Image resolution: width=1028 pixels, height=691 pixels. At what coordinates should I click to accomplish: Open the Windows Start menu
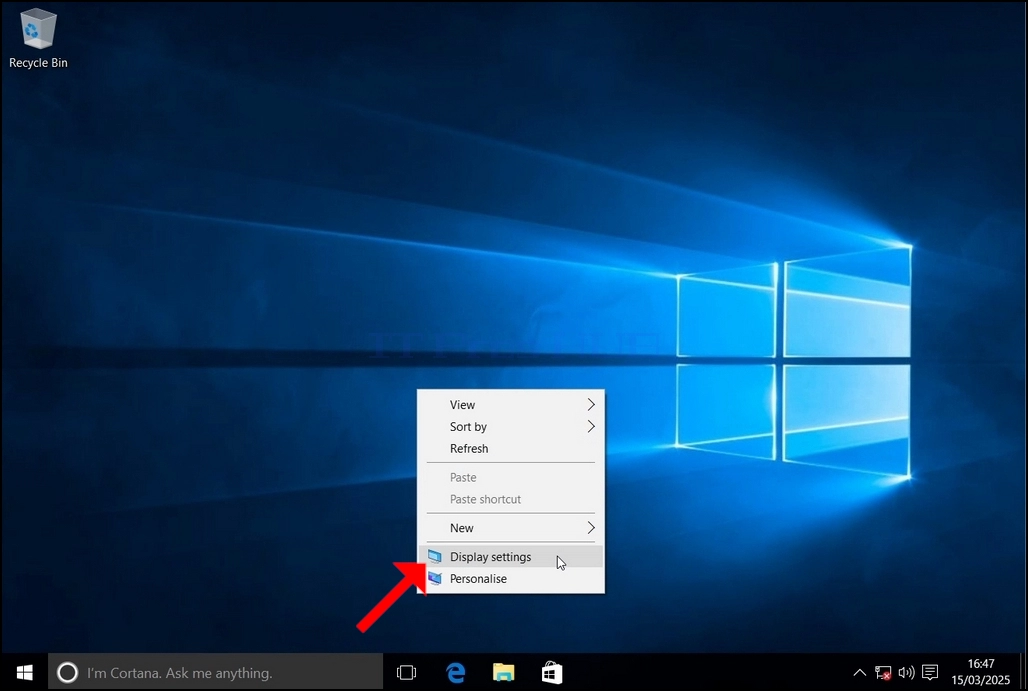(24, 673)
